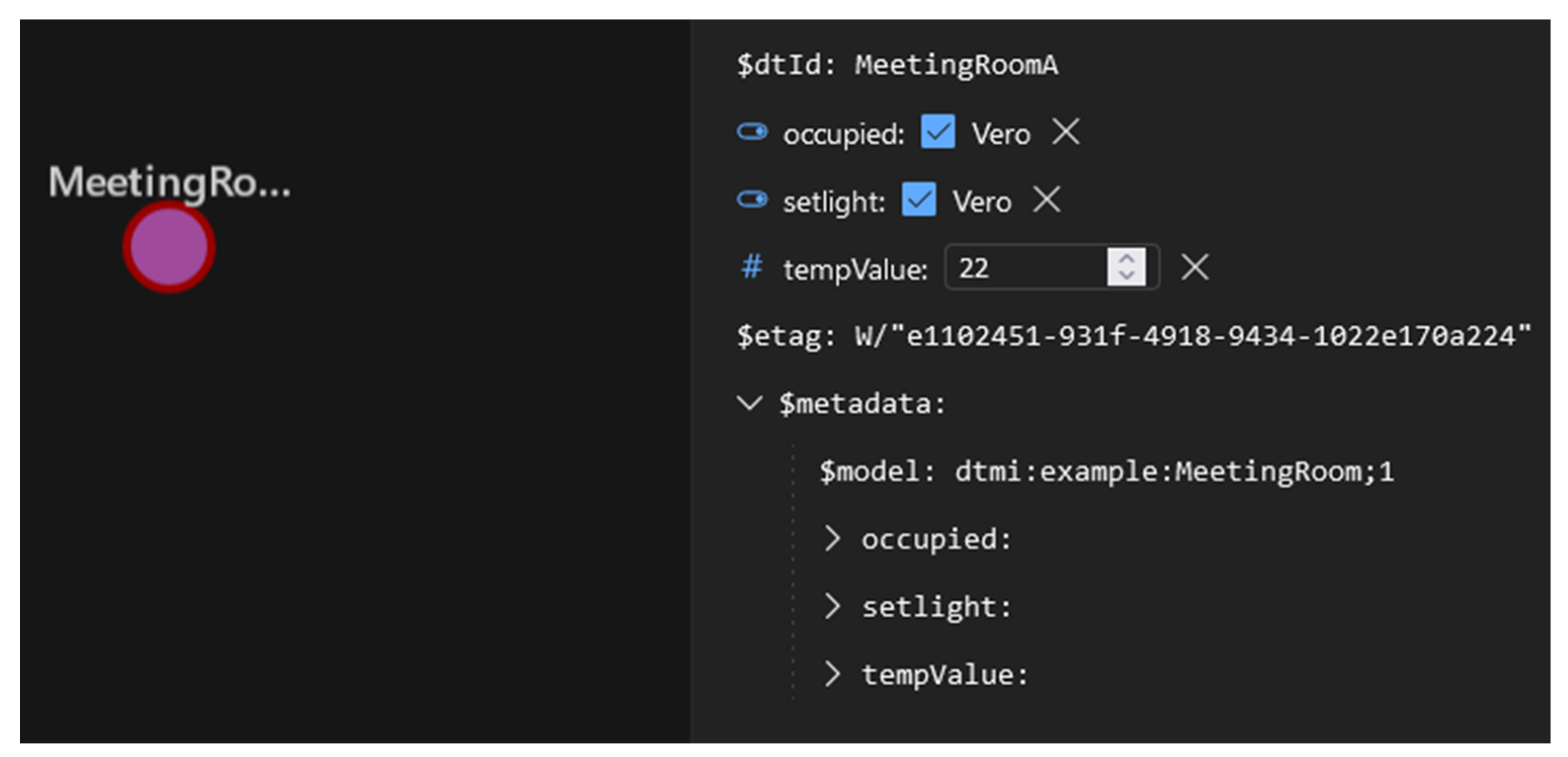This screenshot has height=757, width=1568.
Task: Toggle the setlight checkbox off
Action: [919, 199]
